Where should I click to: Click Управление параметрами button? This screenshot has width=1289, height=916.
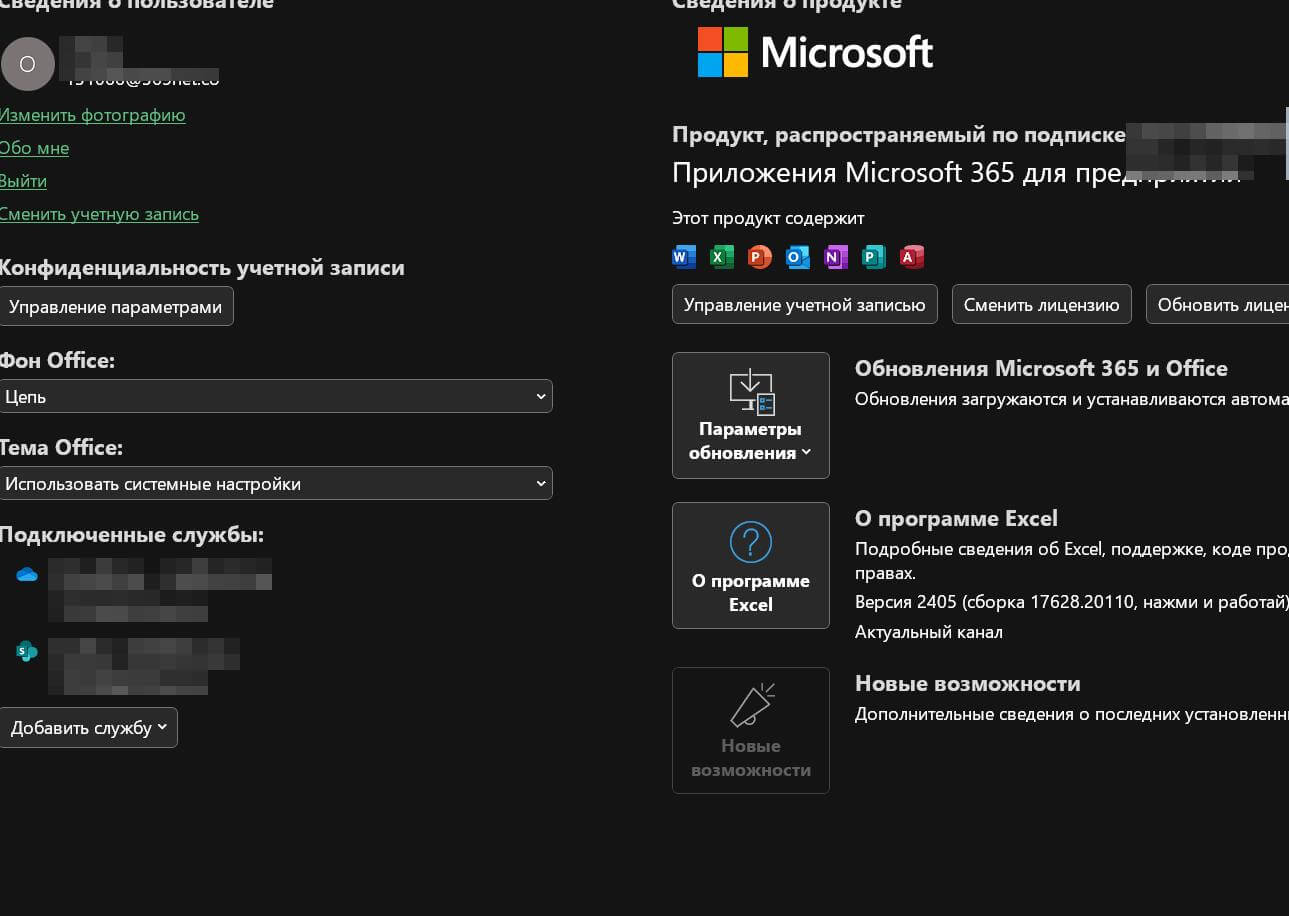pos(116,306)
